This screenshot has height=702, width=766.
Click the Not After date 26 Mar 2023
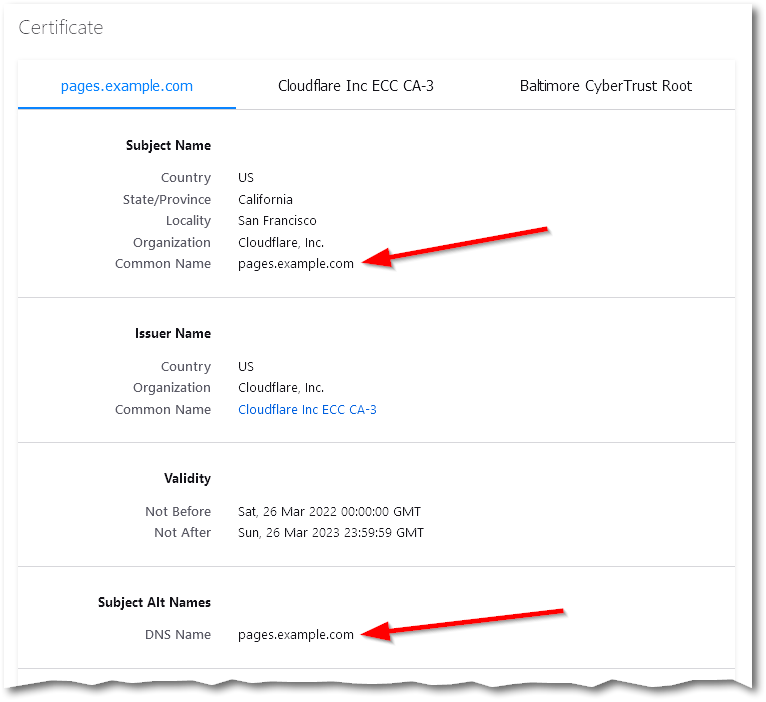(x=330, y=533)
